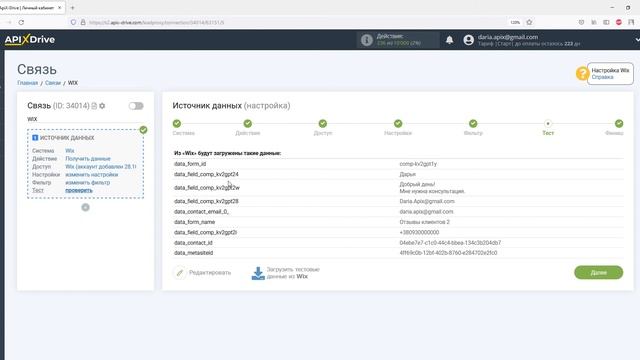Image resolution: width=640 pixels, height=360 pixels.
Task: Copy connection via document icon beside ID
Action: [94, 106]
